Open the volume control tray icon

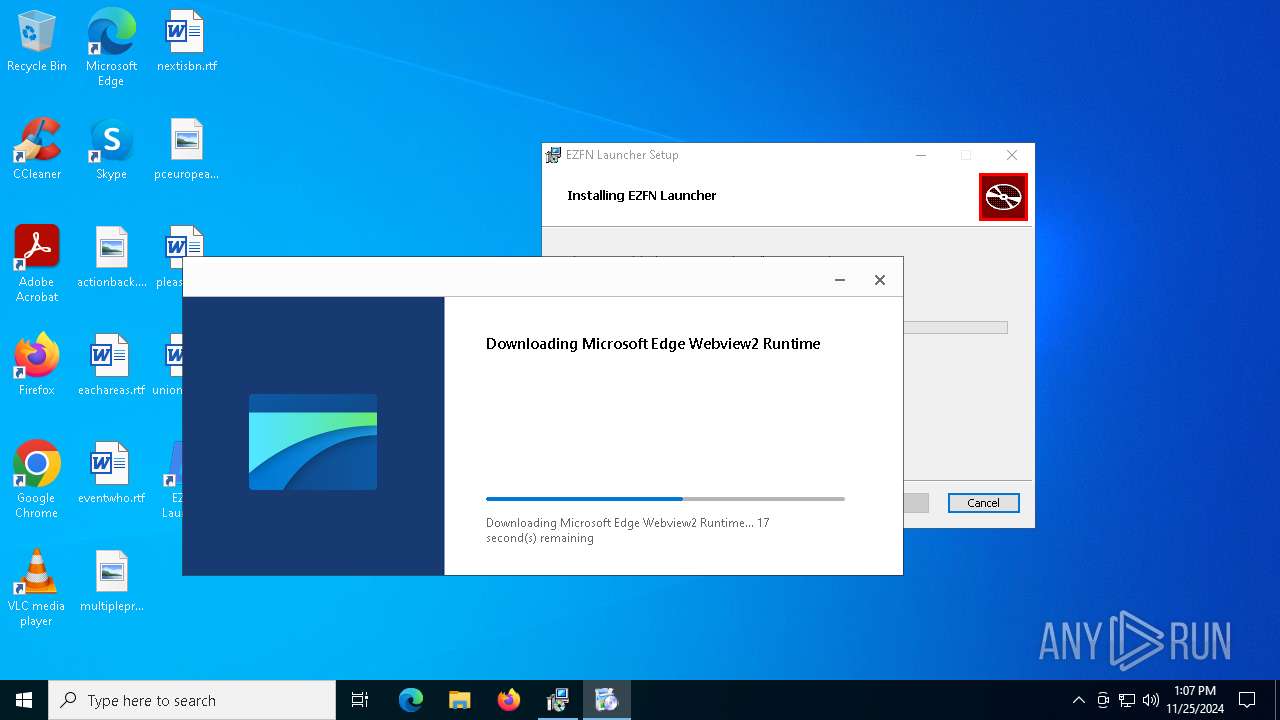point(1151,700)
